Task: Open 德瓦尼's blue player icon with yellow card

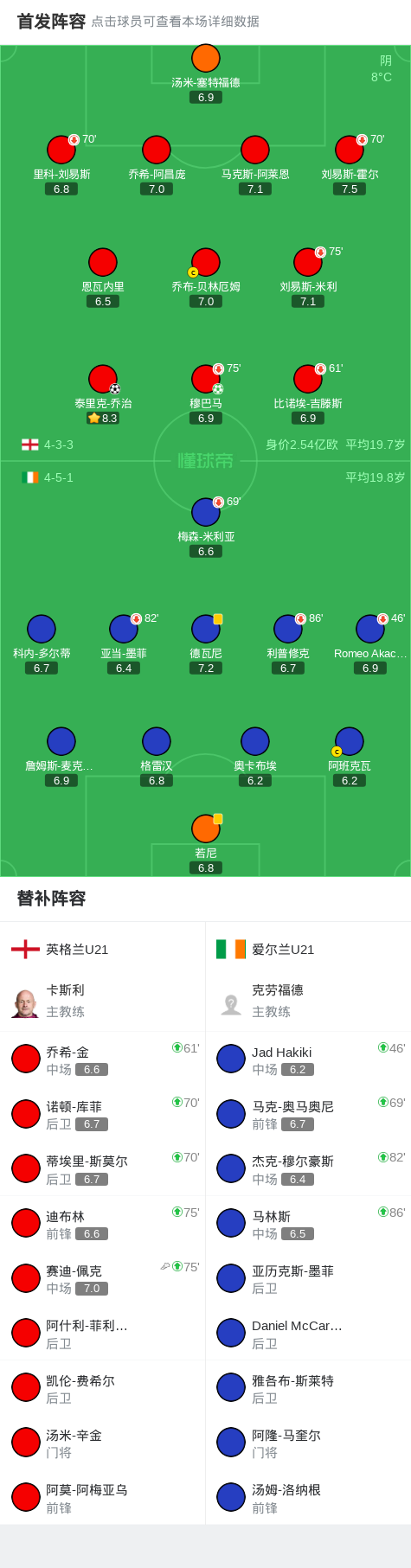Action: tap(206, 629)
